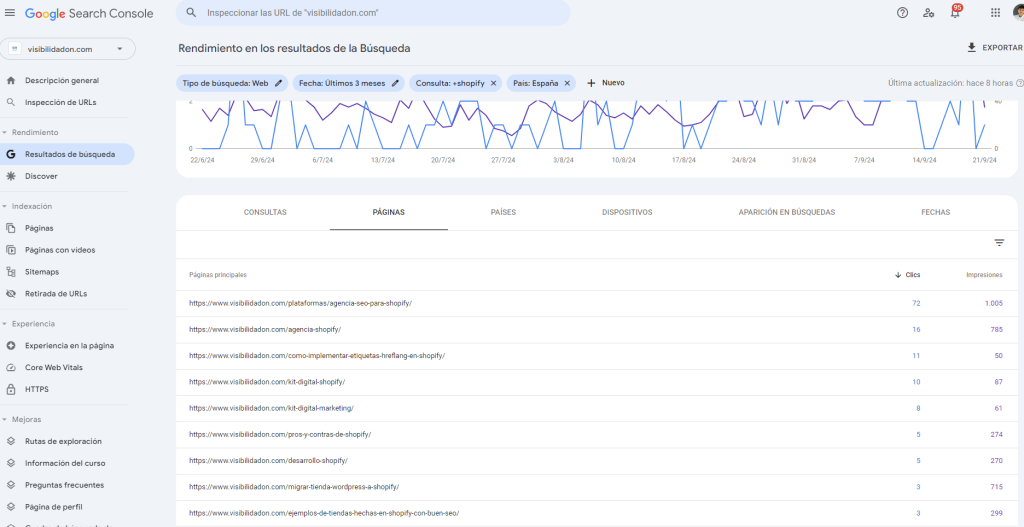Screen dimensions: 1024x527
Task: Add a new filter with Nuevo
Action: [606, 83]
